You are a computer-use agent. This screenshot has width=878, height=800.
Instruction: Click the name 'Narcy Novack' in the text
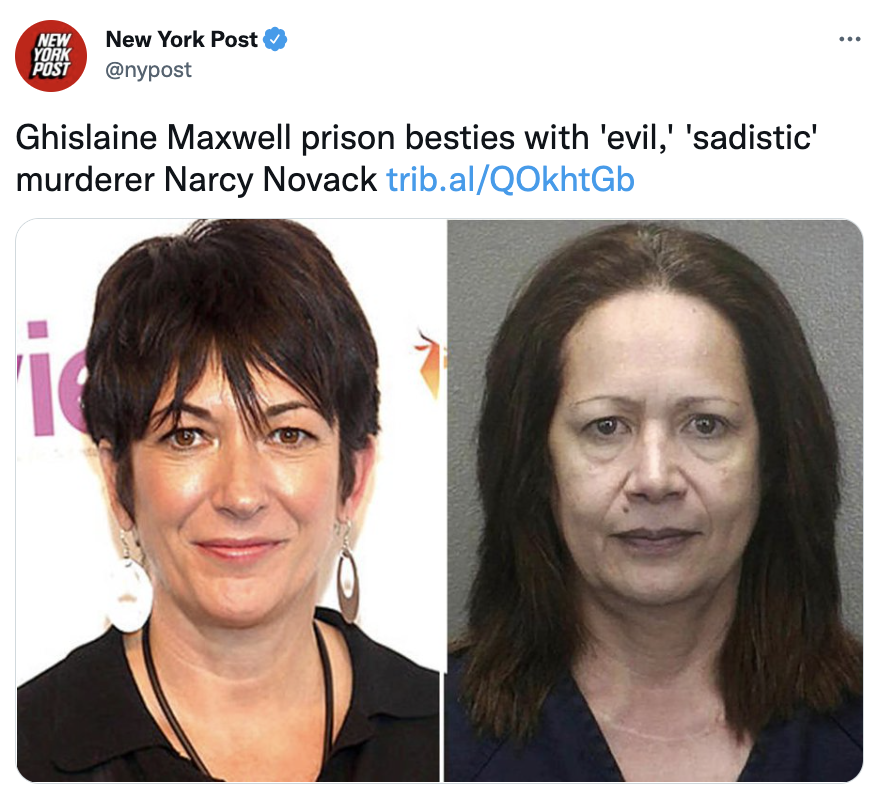[x=270, y=180]
